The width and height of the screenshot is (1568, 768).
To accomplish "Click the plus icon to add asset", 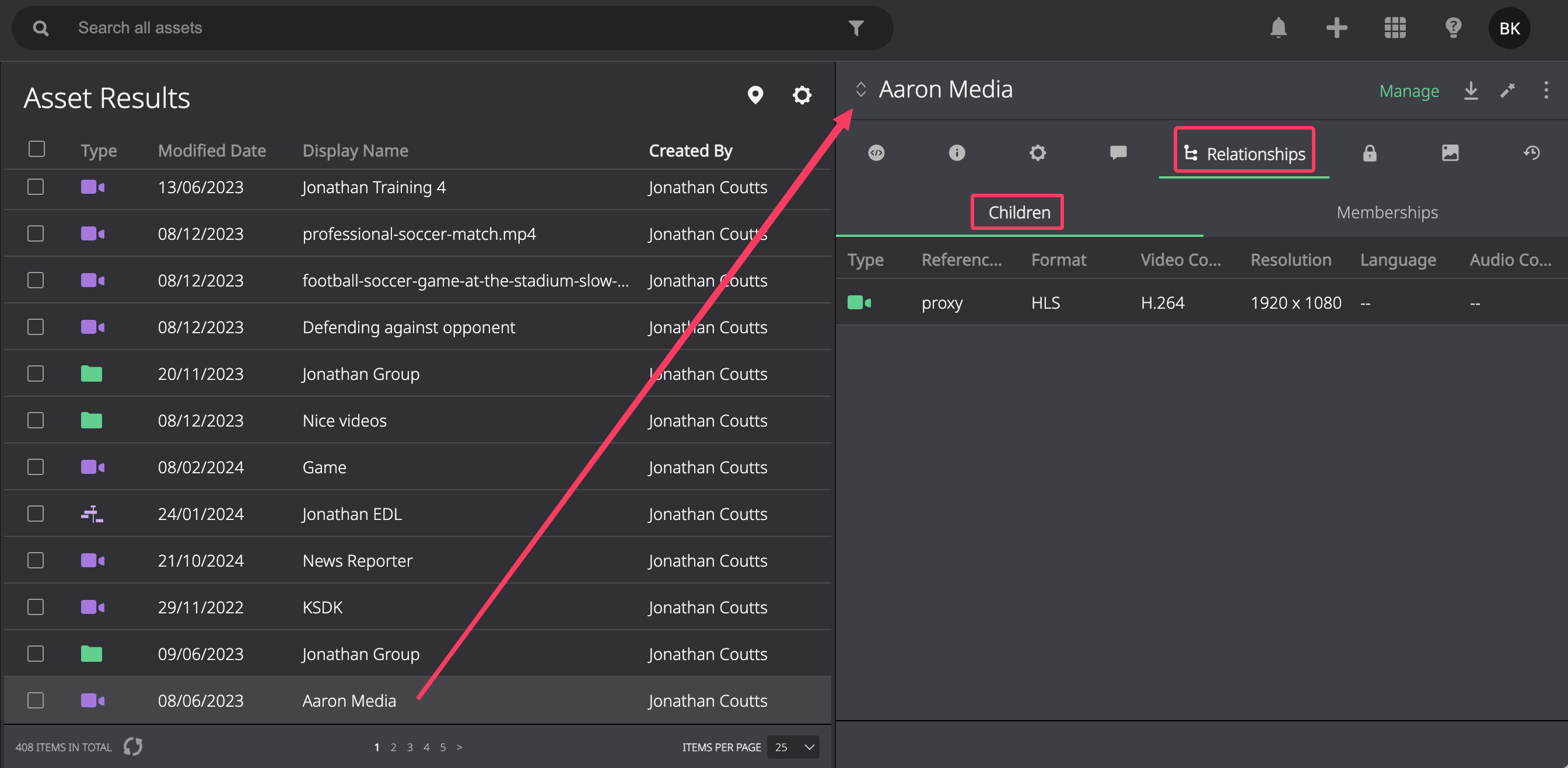I will (x=1336, y=28).
